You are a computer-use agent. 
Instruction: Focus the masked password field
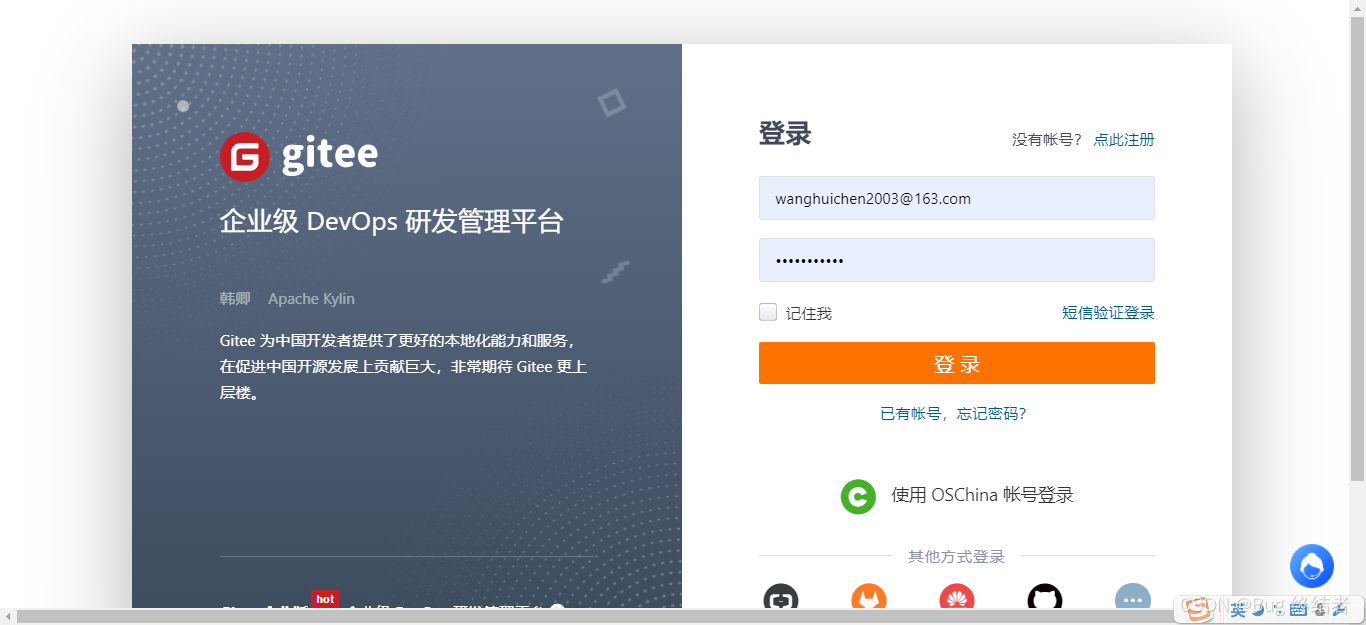957,260
